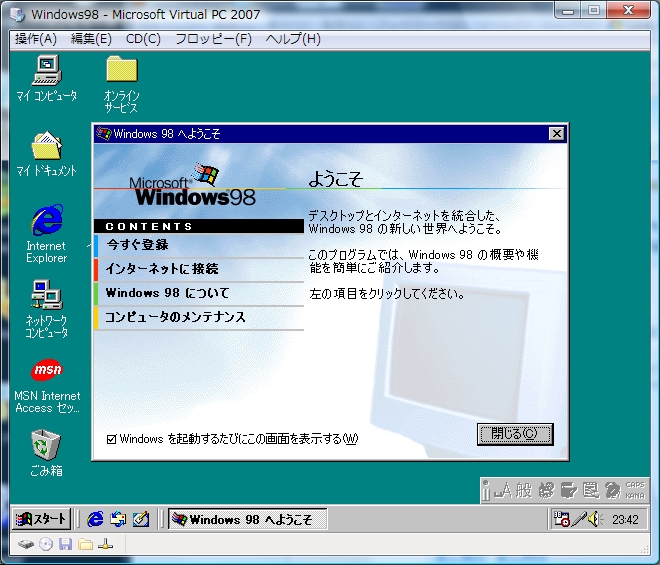Uncheck 'Windows を起動するたびにこの画面を表示する'
660x565 pixels.
coord(111,440)
